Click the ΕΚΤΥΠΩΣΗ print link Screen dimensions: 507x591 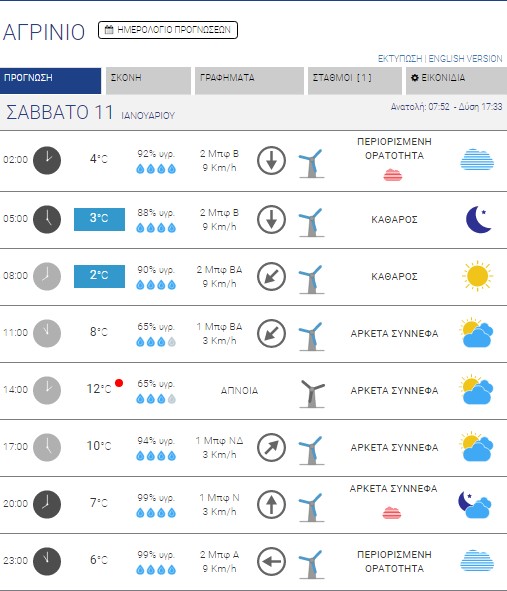(x=400, y=59)
